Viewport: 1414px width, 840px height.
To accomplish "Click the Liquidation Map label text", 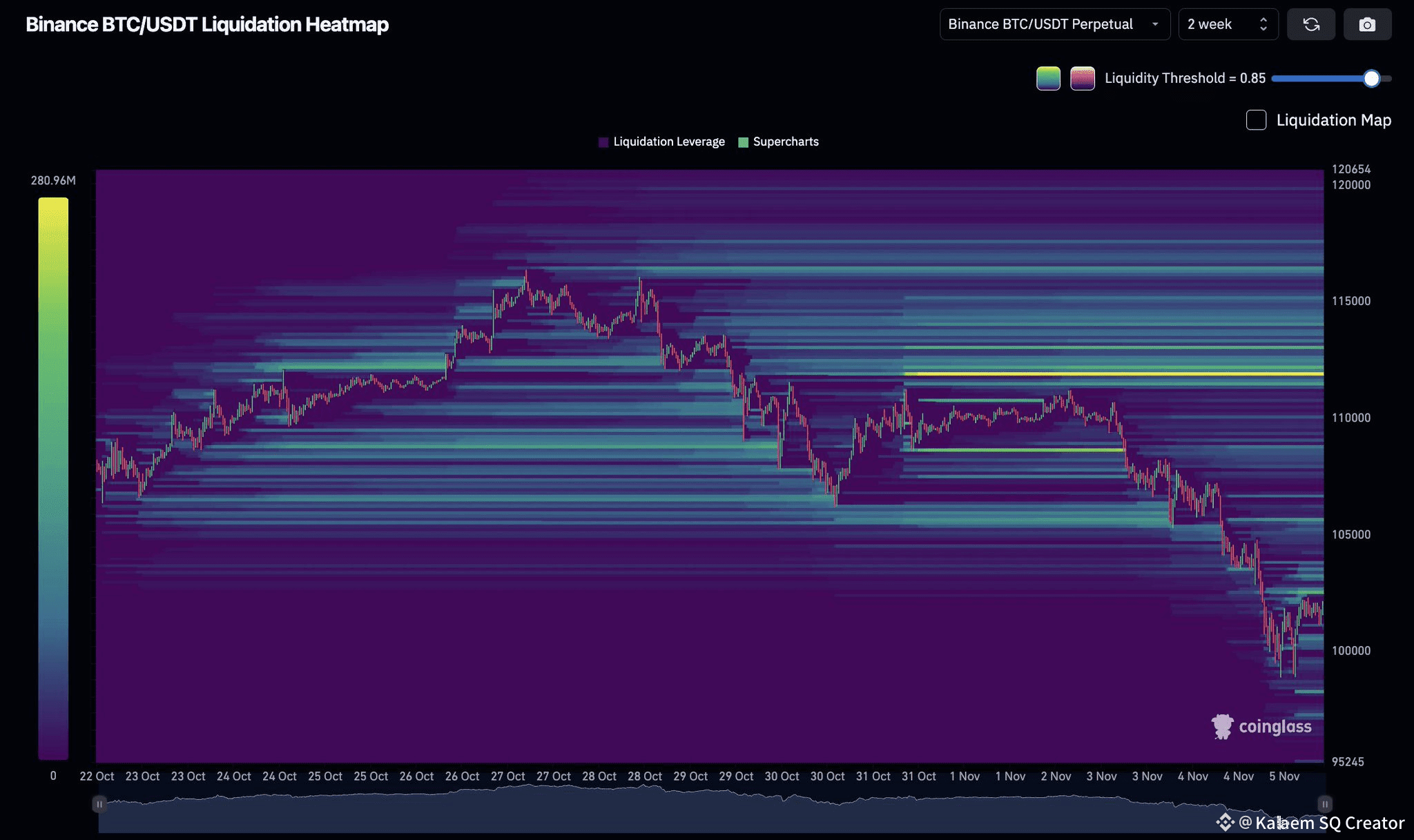I will (x=1333, y=120).
